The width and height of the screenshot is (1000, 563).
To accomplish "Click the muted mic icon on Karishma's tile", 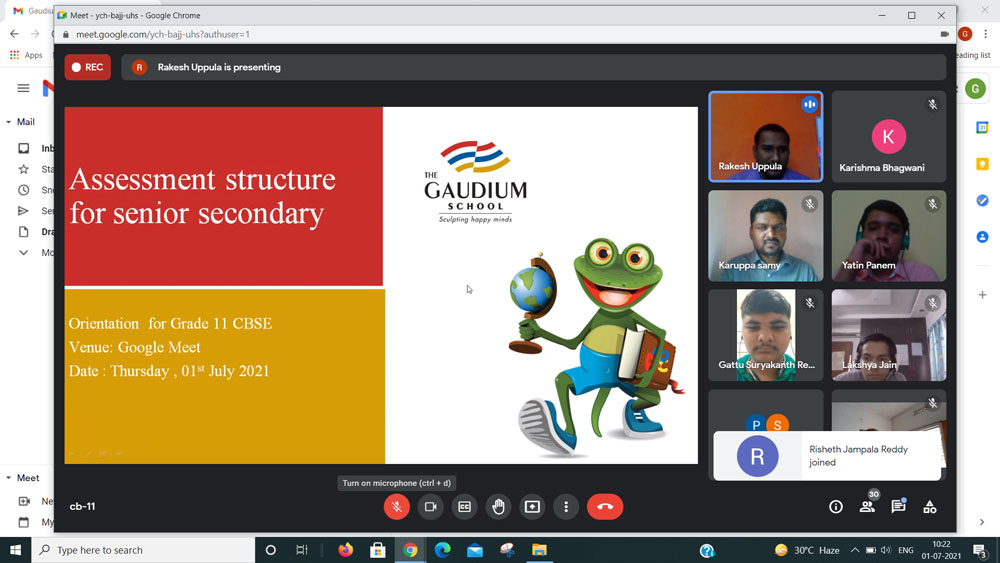I will click(x=932, y=104).
